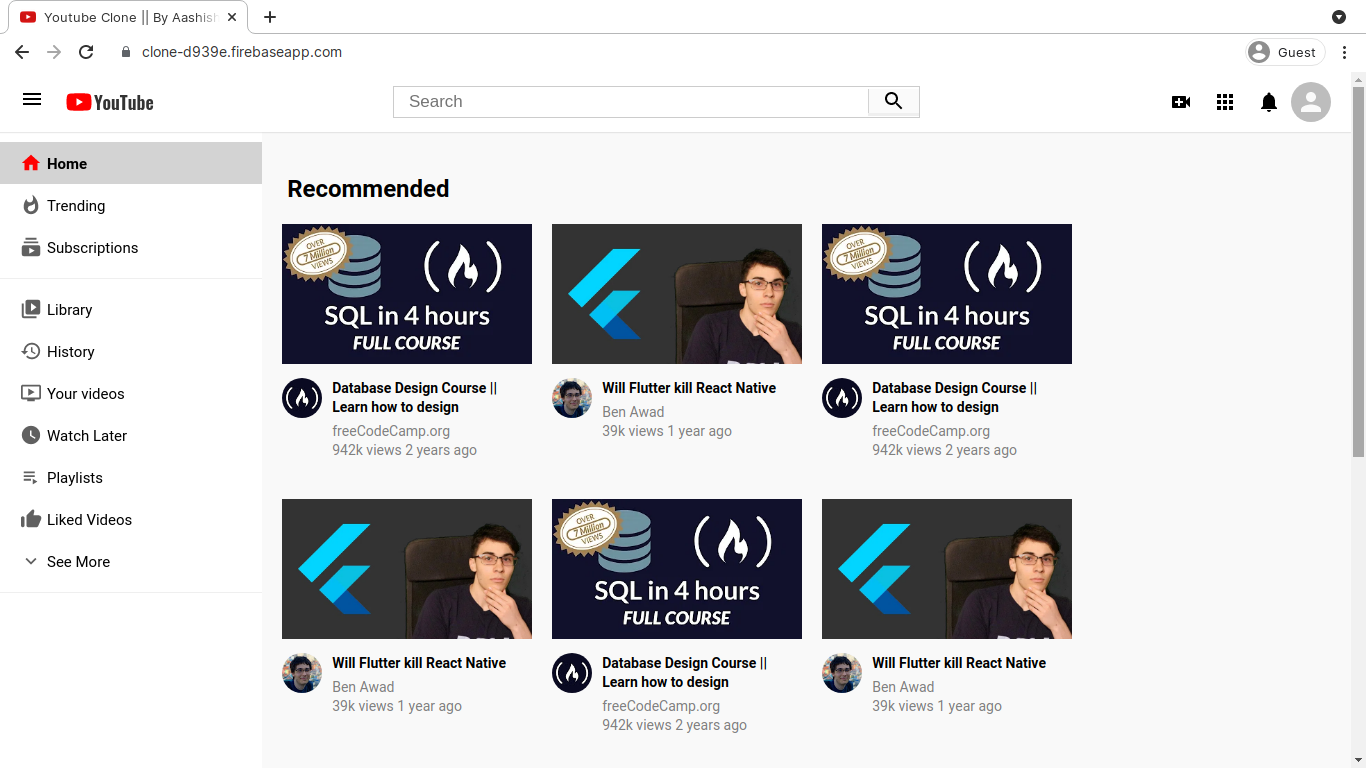
Task: Open the hamburger navigation menu
Action: 32,99
